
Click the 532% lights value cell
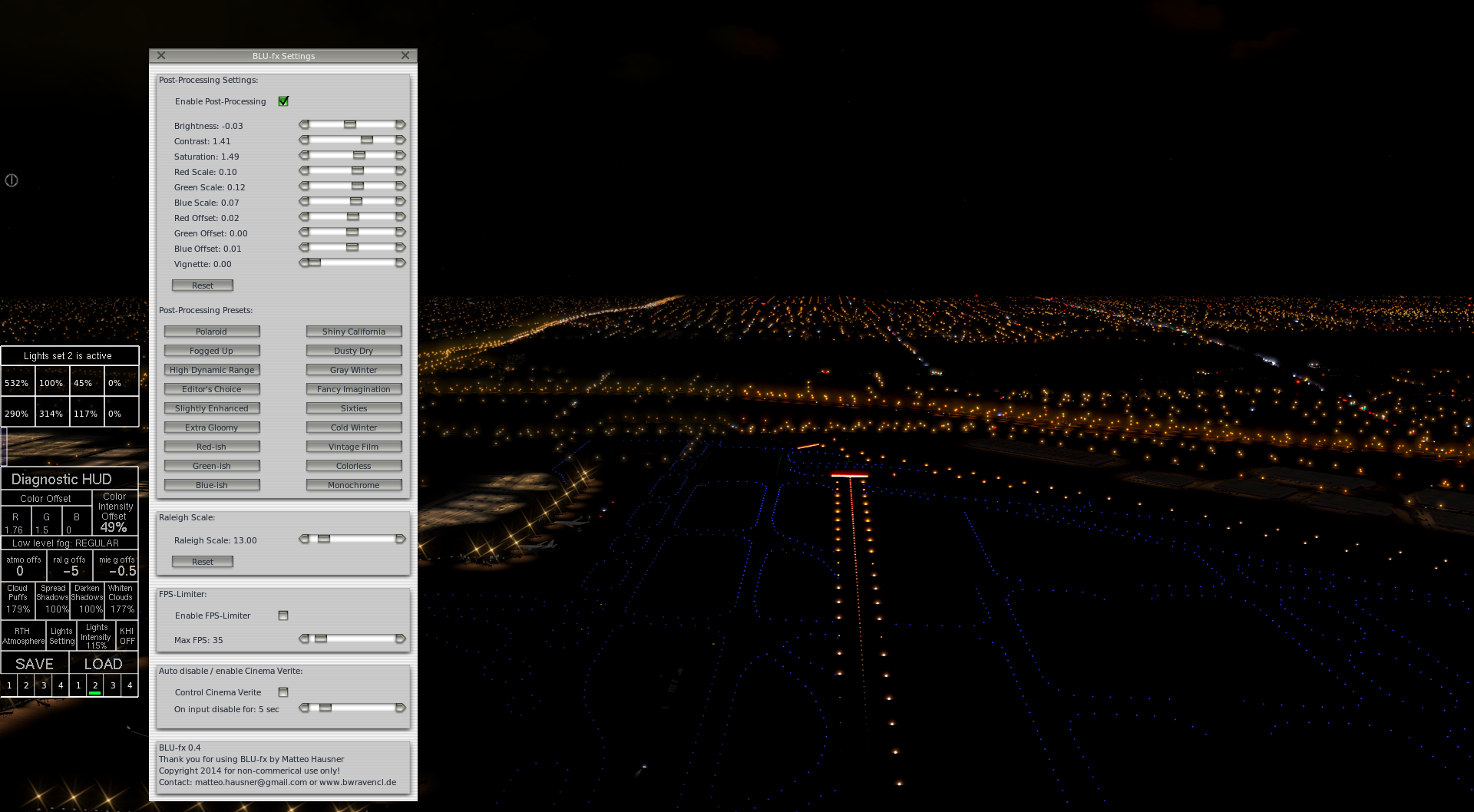[17, 382]
